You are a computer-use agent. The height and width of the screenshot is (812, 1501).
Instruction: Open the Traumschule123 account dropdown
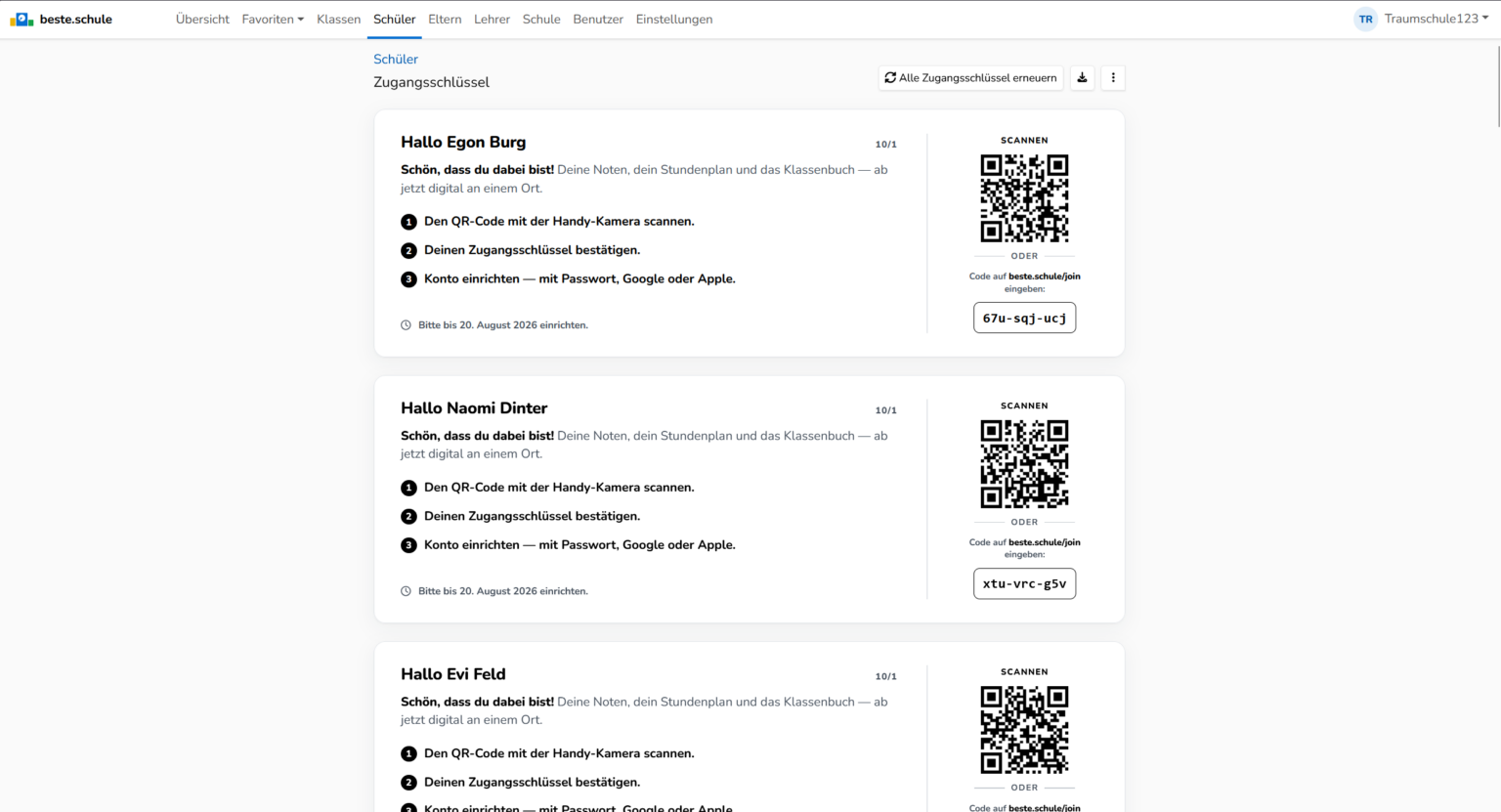click(1437, 19)
